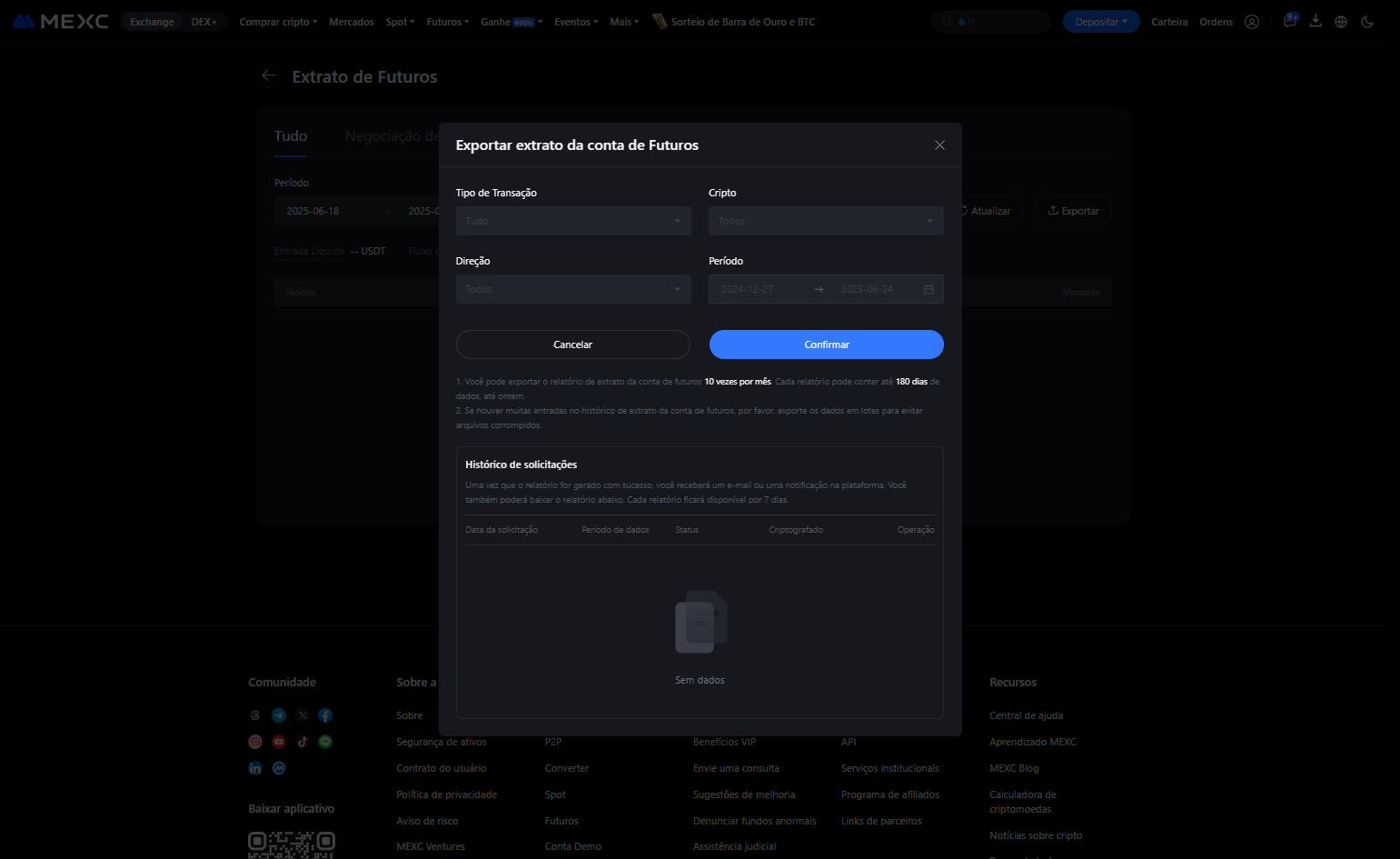This screenshot has width=1400, height=859.
Task: Expand the Futuros menu in header
Action: click(x=448, y=22)
